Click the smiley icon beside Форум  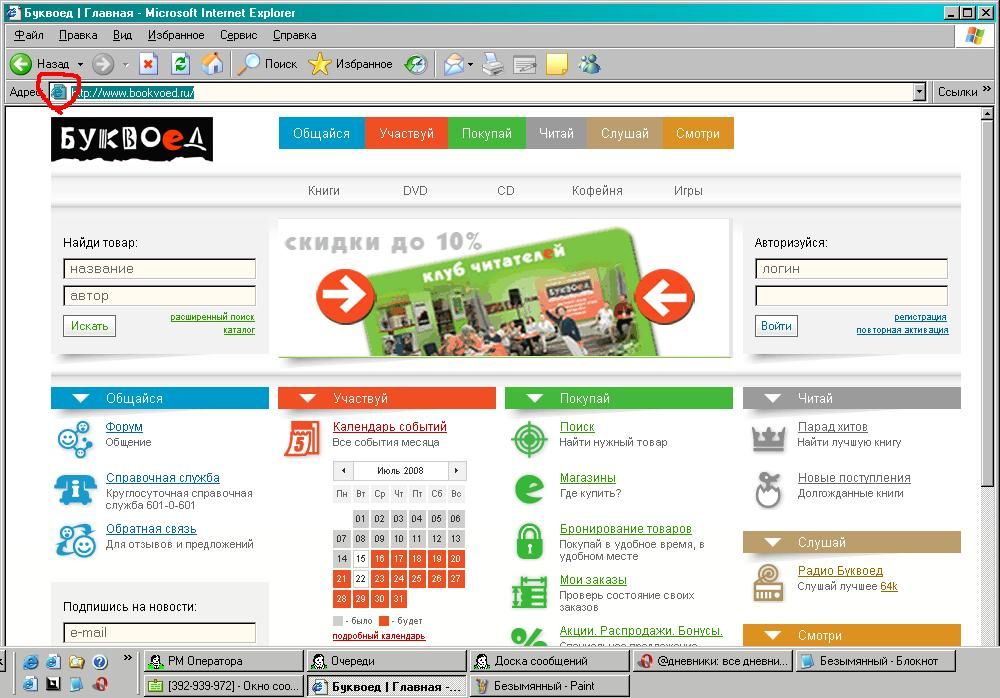[75, 439]
